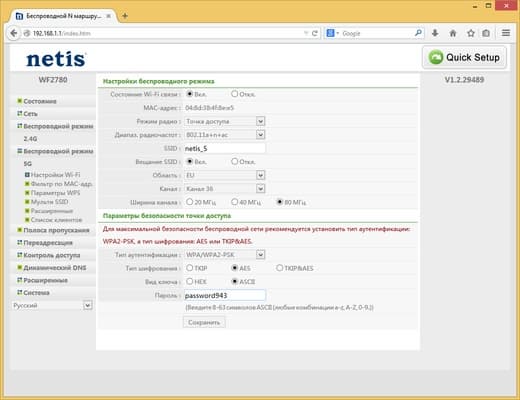
Task: Click the password field containing password943
Action: 225,295
